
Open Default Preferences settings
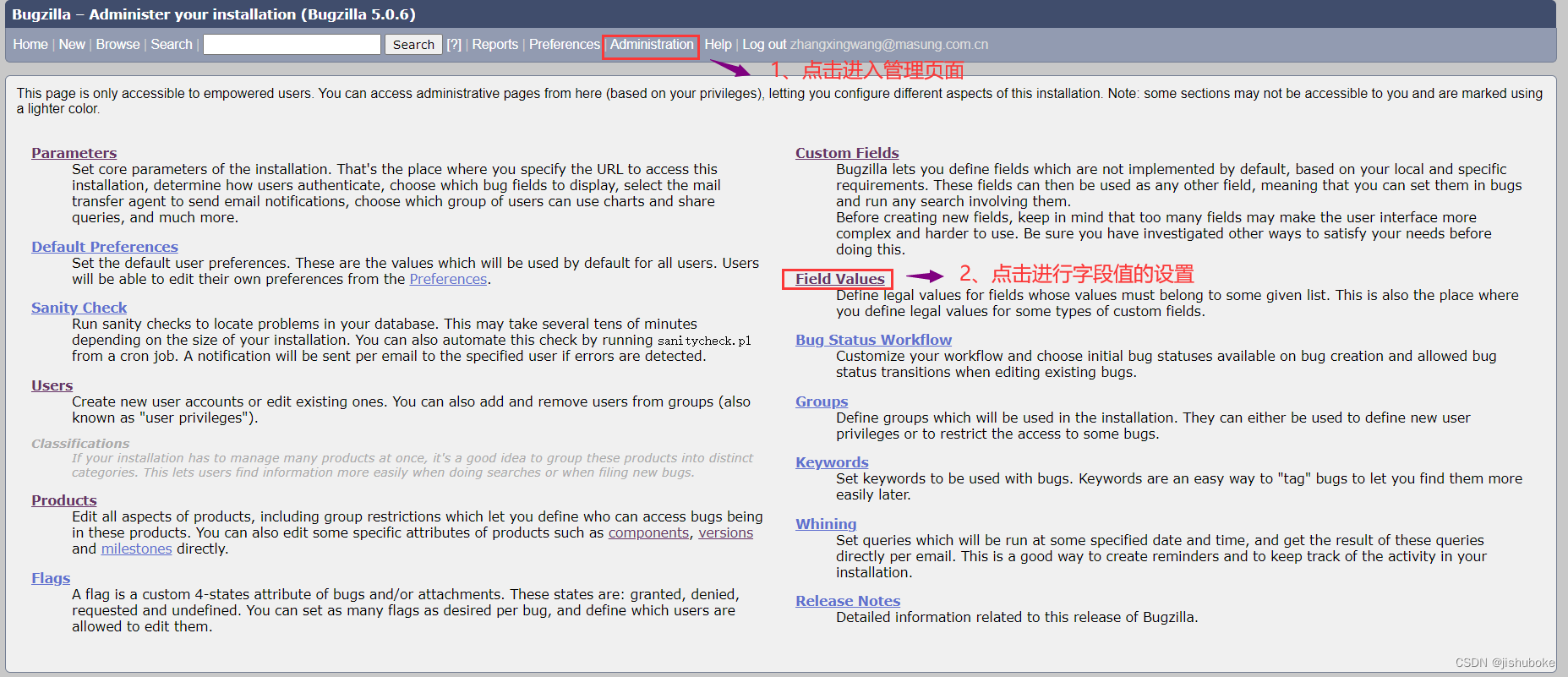coord(105,247)
